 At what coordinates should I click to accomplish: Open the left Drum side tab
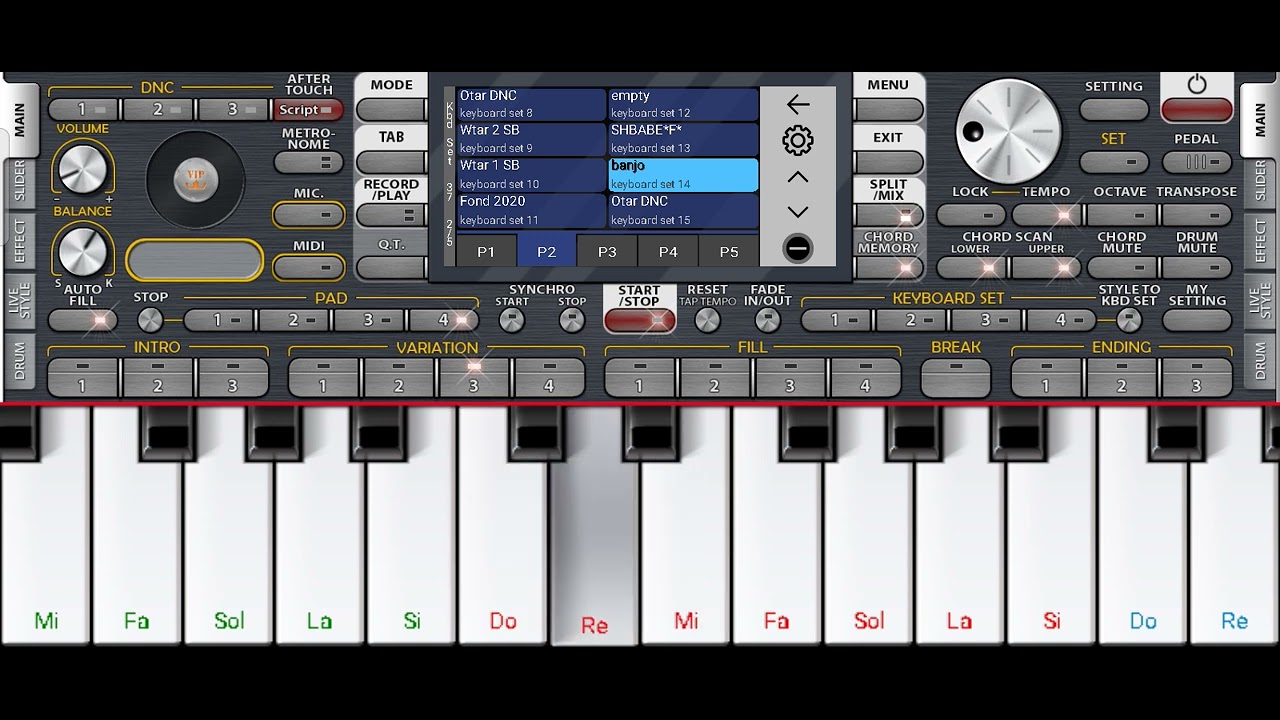(20, 360)
